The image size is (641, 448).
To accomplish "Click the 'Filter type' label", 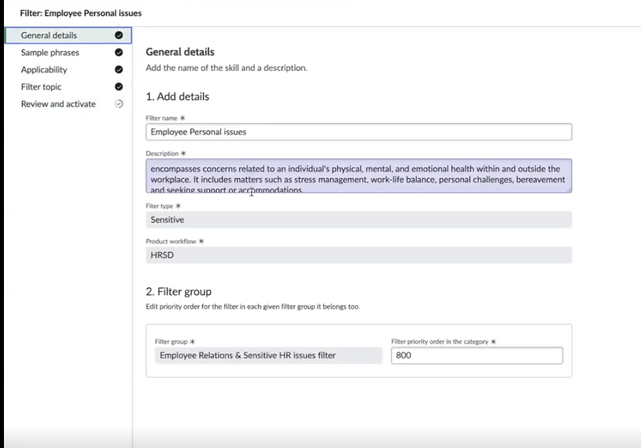I will (x=159, y=206).
